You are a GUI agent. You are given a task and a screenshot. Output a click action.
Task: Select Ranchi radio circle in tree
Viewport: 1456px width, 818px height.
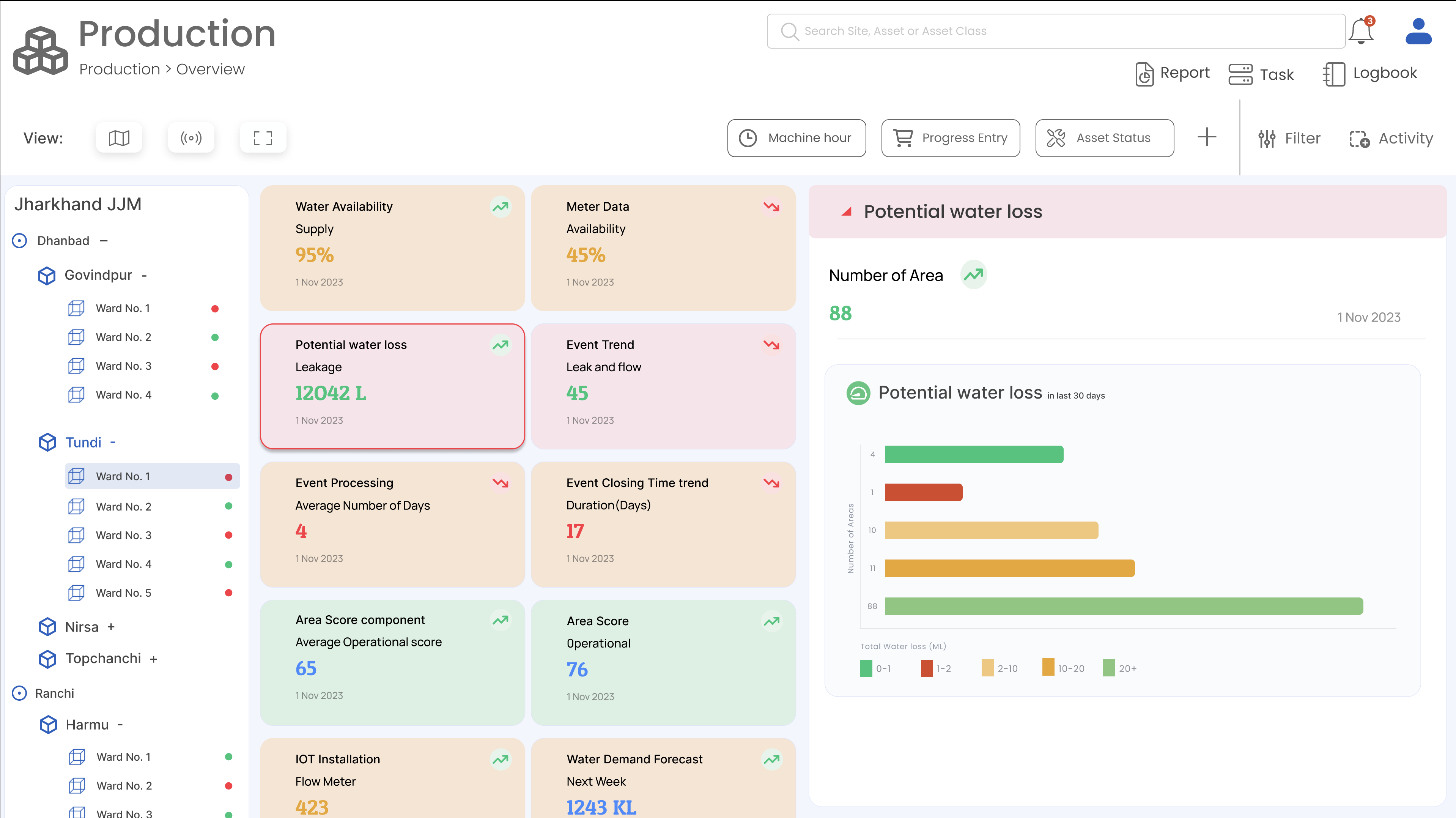coord(19,693)
